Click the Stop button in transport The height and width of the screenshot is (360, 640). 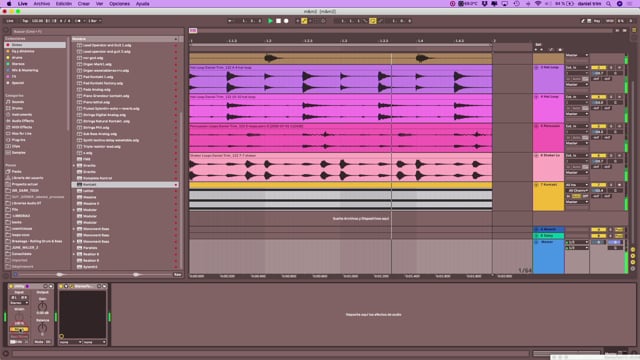coord(278,21)
